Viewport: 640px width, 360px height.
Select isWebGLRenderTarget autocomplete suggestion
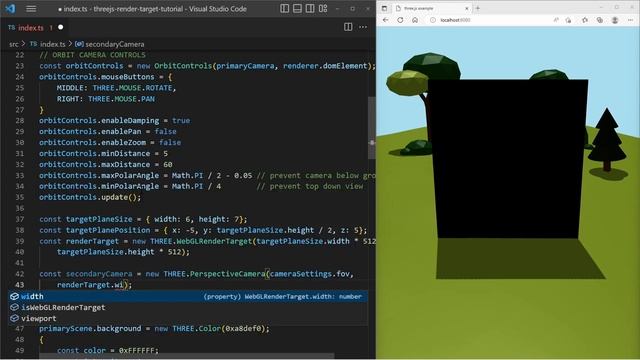coord(188,307)
